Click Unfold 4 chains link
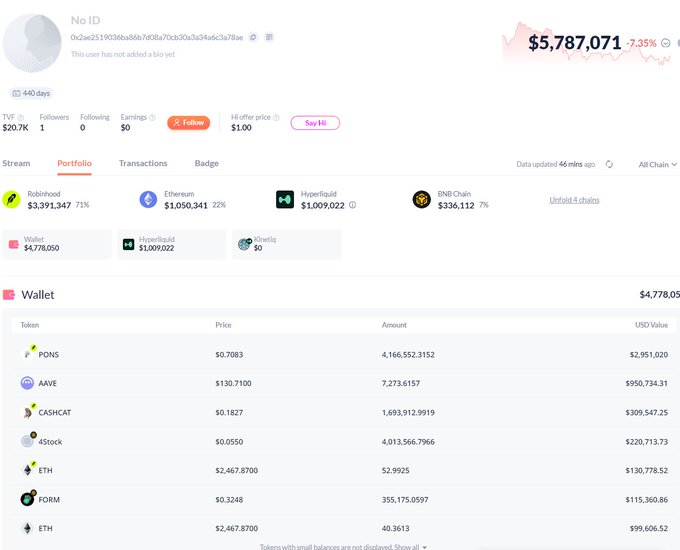This screenshot has height=550, width=680. (574, 200)
